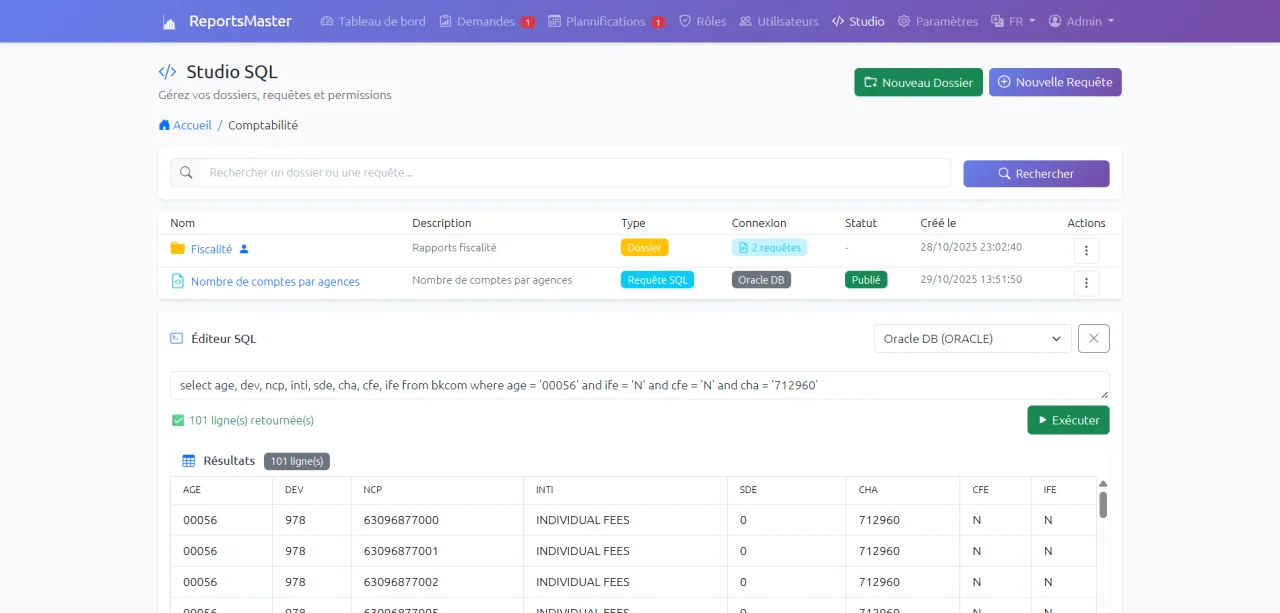The width and height of the screenshot is (1280, 613).
Task: Click inside the SQL query text area
Action: [640, 385]
